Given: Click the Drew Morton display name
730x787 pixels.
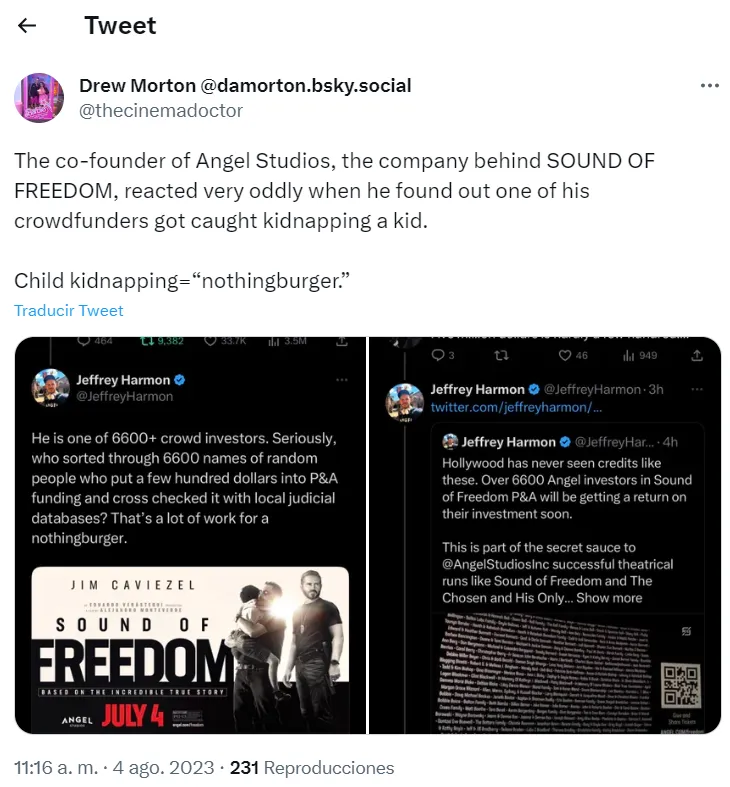Looking at the screenshot, I should [141, 86].
